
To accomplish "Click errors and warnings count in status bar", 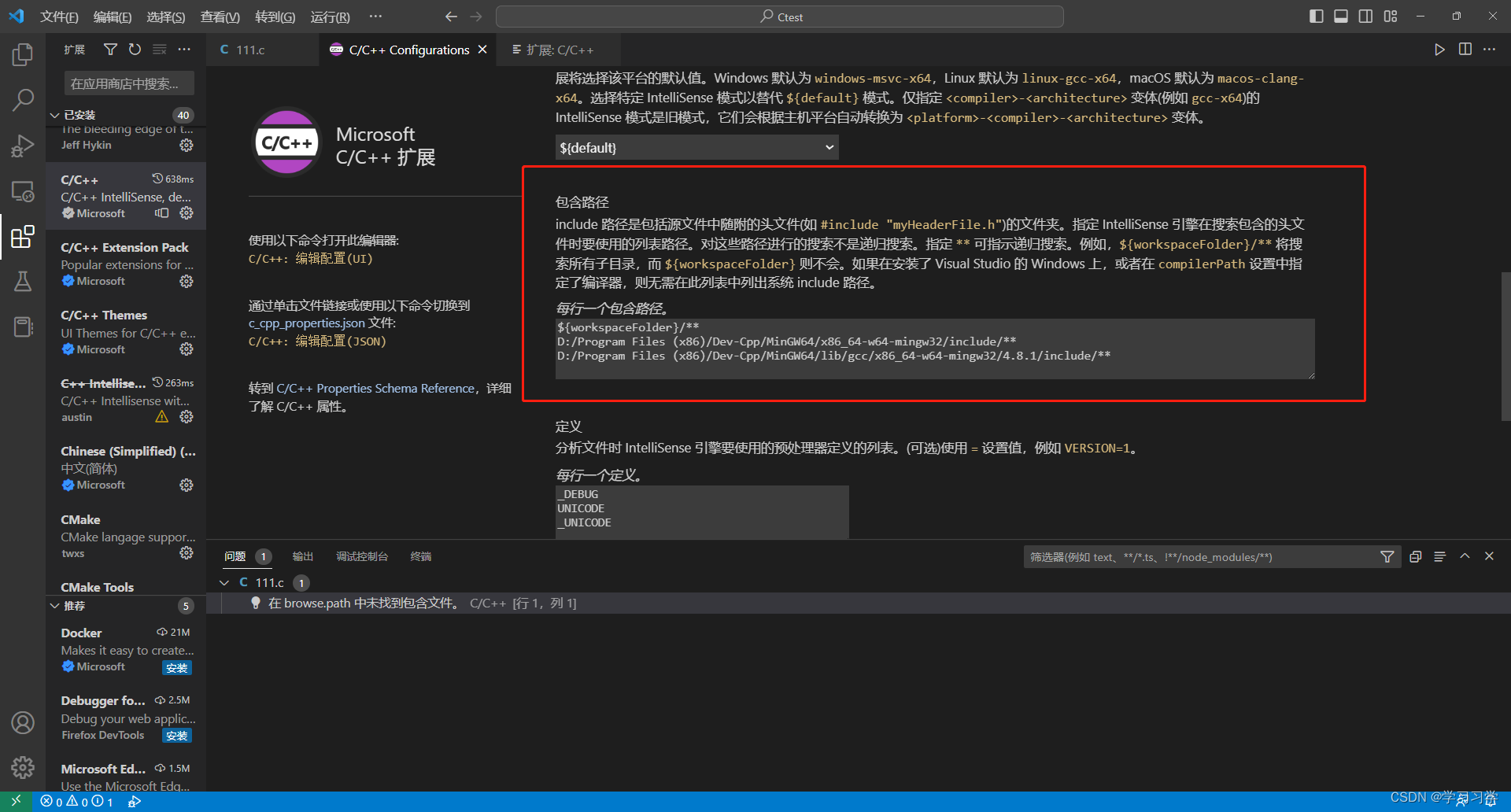I will [77, 802].
